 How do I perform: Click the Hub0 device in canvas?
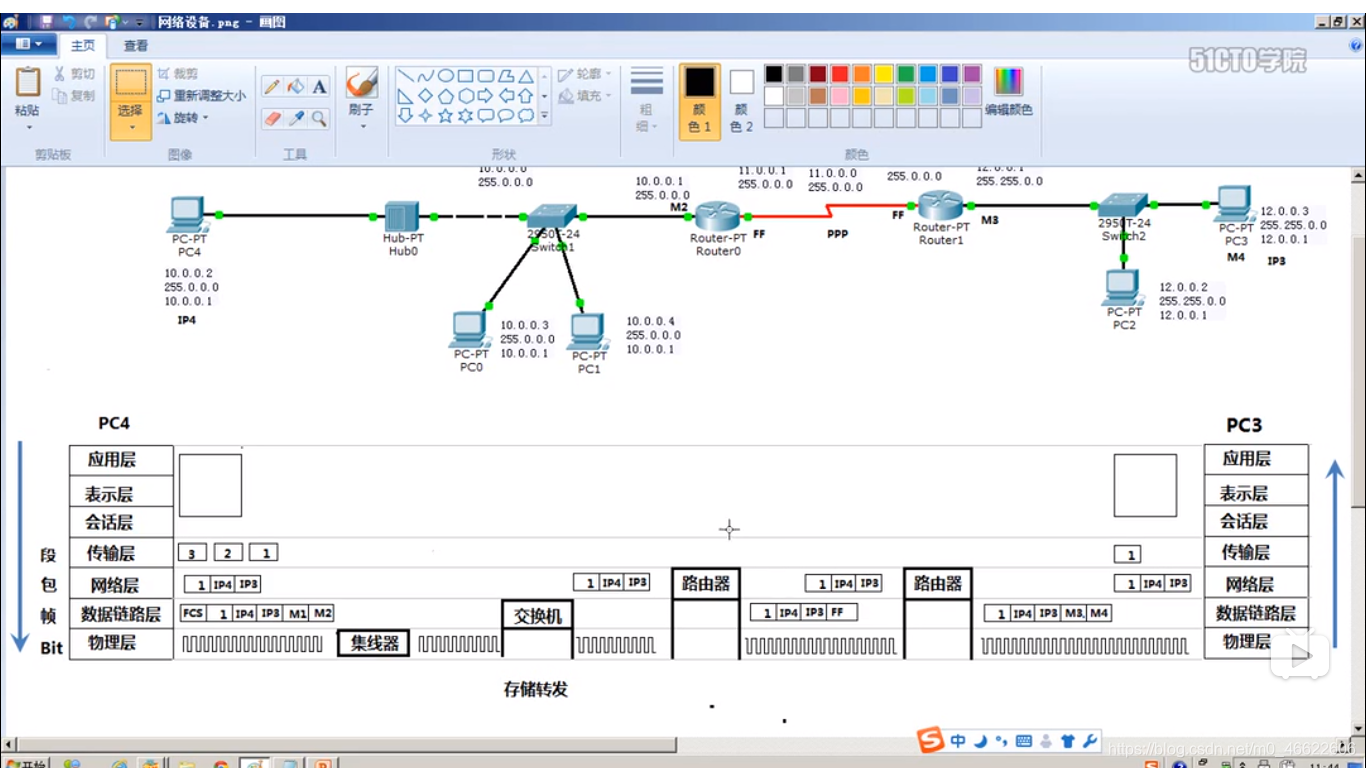click(x=402, y=216)
